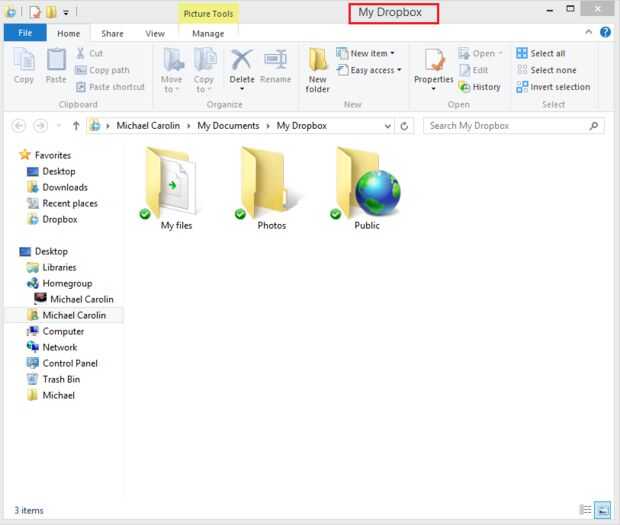Expand chevron after Michael Carolin in address bar
This screenshot has height=525, width=620.
coord(189,126)
